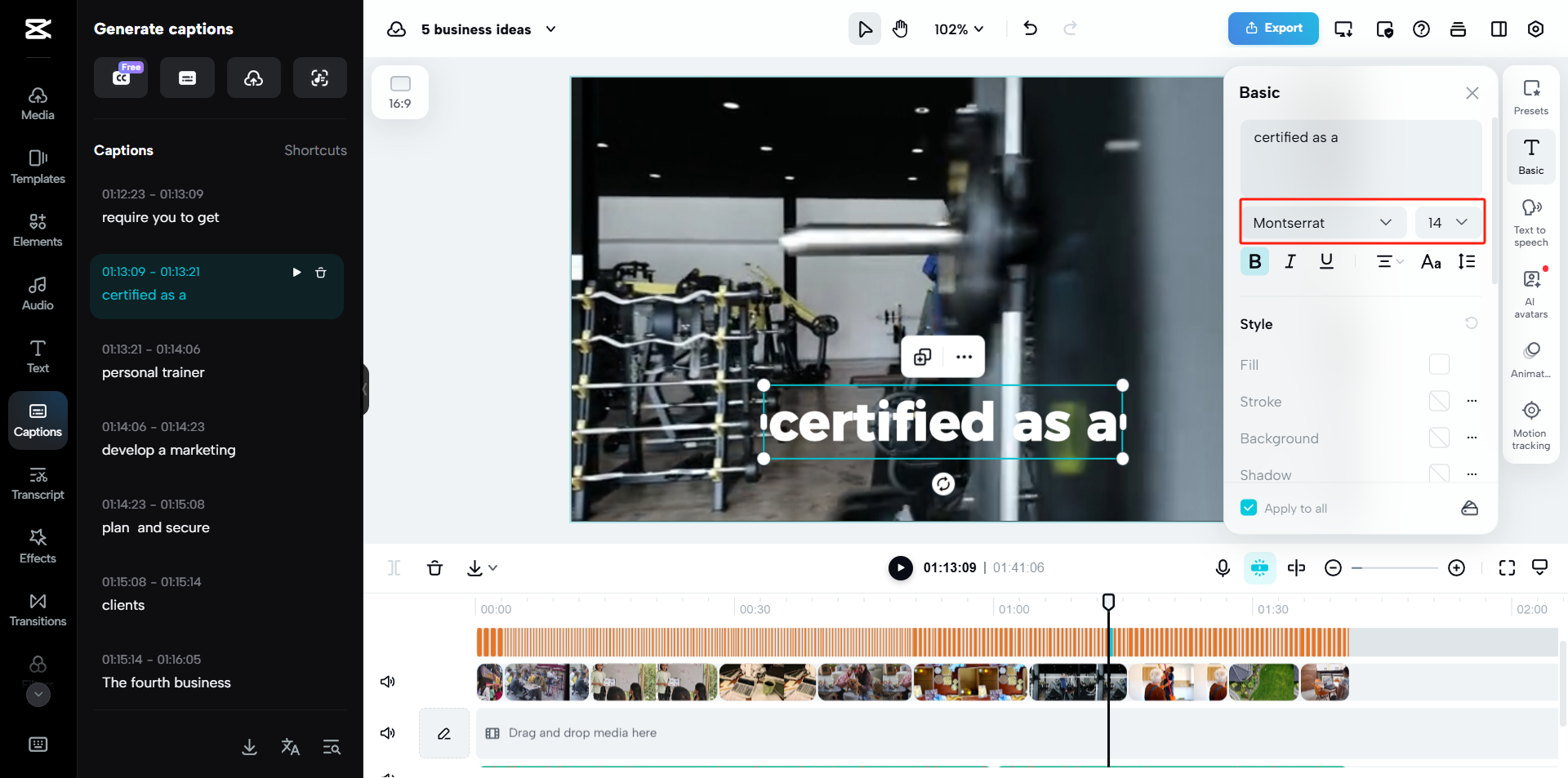
Task: Select the pointer tool
Action: (865, 29)
